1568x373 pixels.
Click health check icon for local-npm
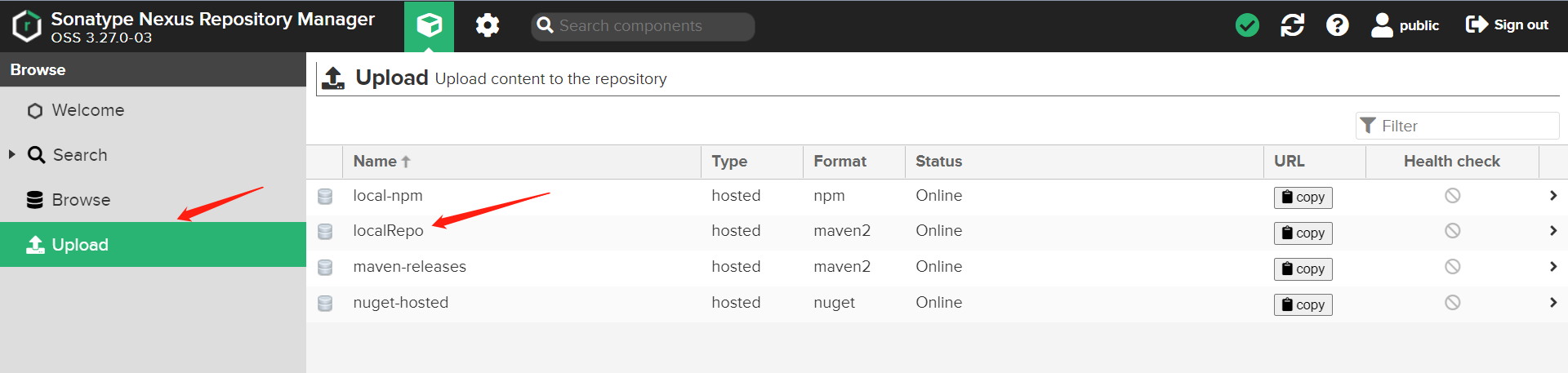[x=1452, y=196]
